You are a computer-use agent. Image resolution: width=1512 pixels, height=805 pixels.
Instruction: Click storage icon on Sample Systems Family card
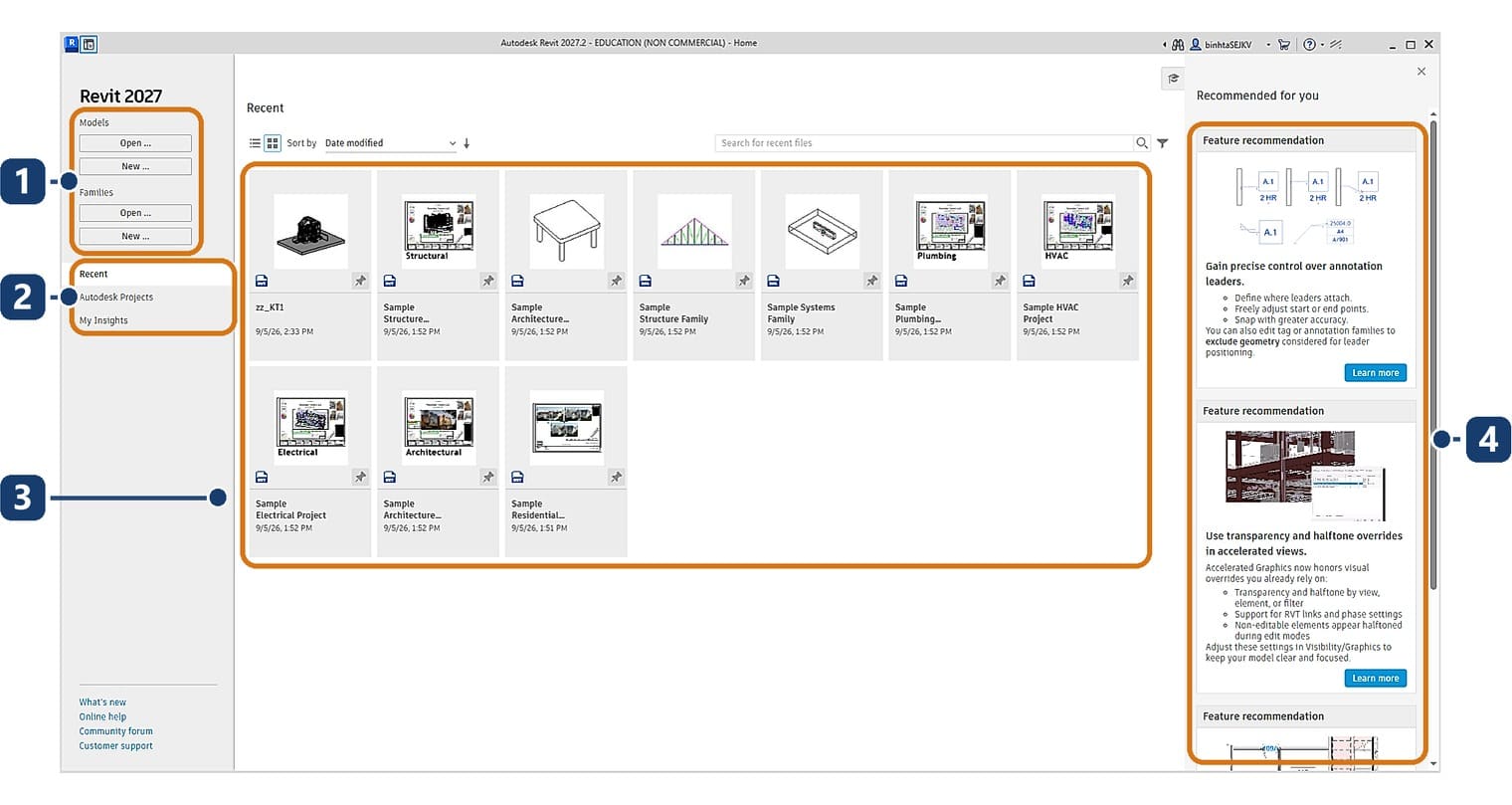click(x=773, y=282)
